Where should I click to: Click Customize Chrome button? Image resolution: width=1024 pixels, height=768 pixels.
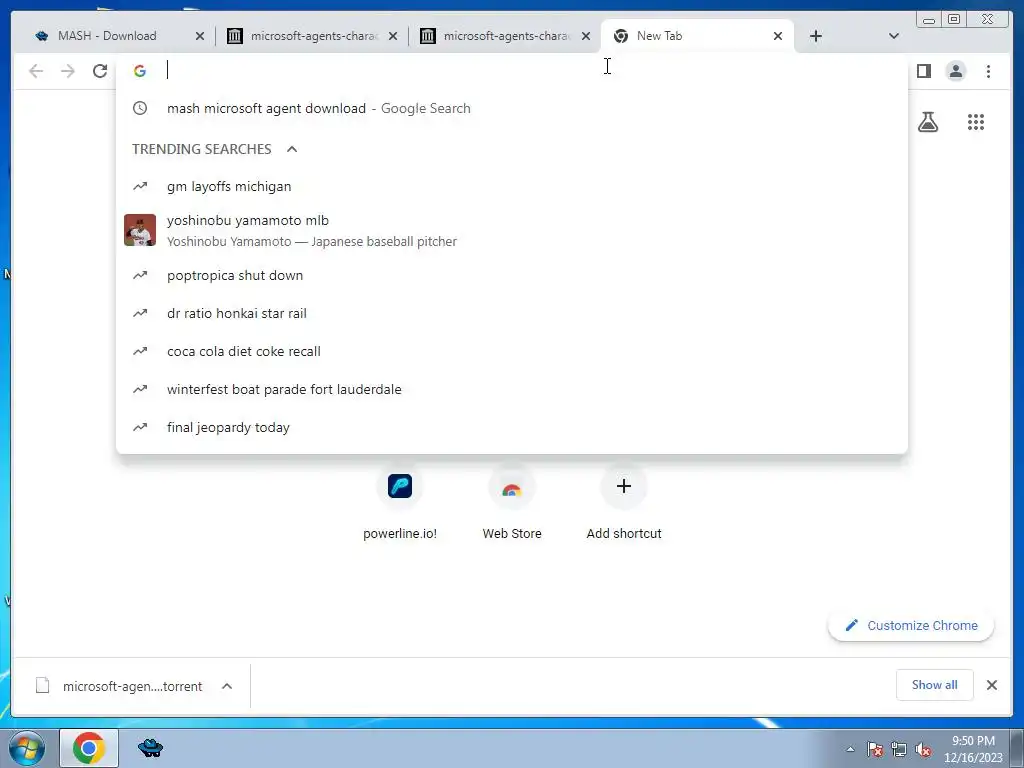pos(911,625)
